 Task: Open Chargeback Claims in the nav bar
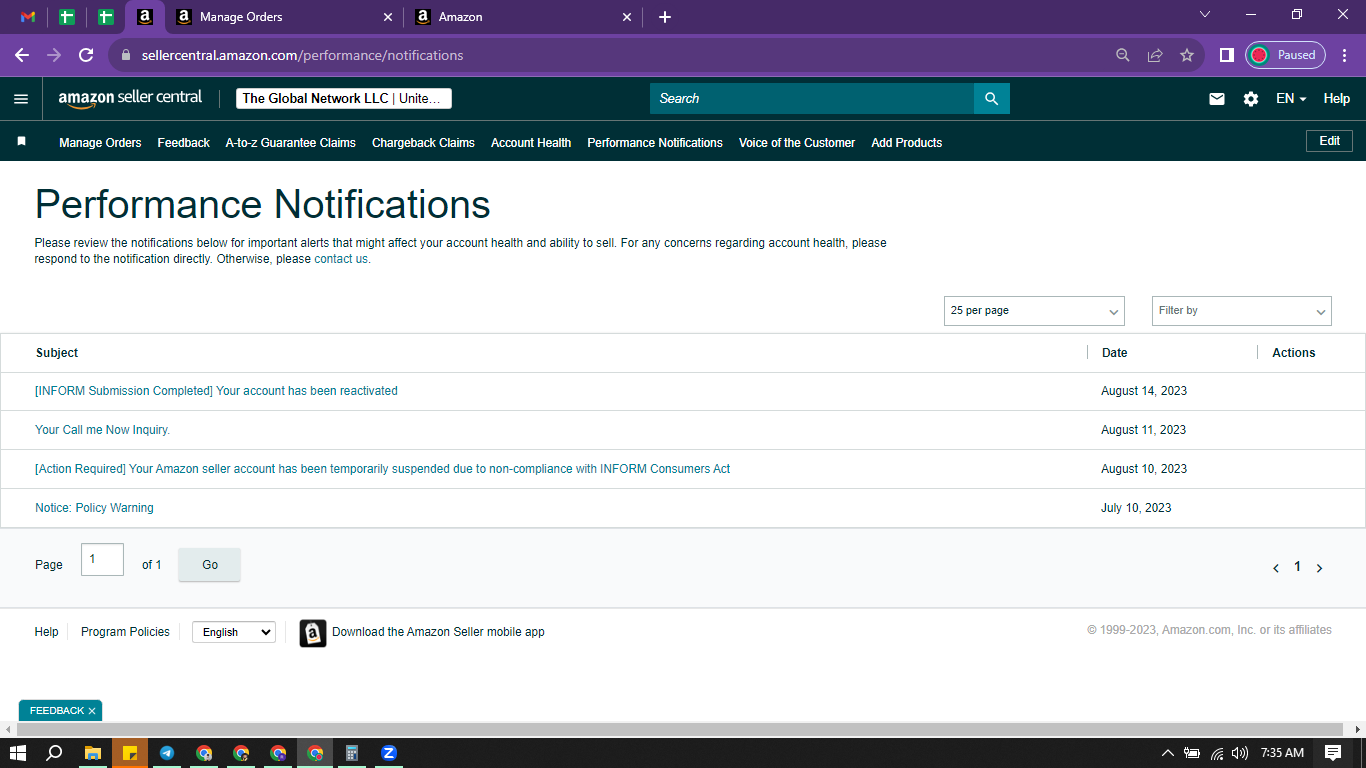tap(423, 143)
